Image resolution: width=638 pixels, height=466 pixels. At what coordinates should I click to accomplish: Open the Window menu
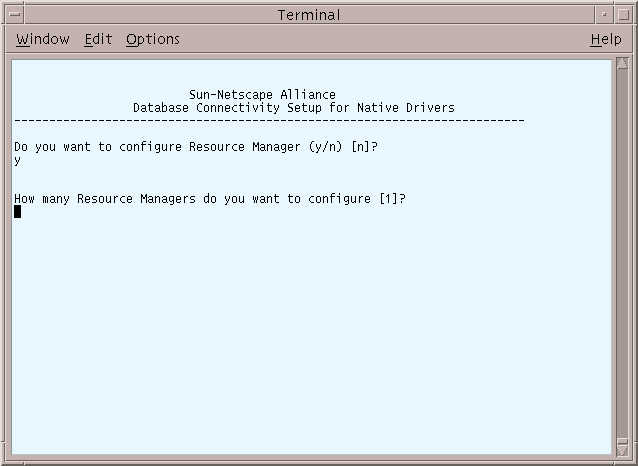point(43,39)
